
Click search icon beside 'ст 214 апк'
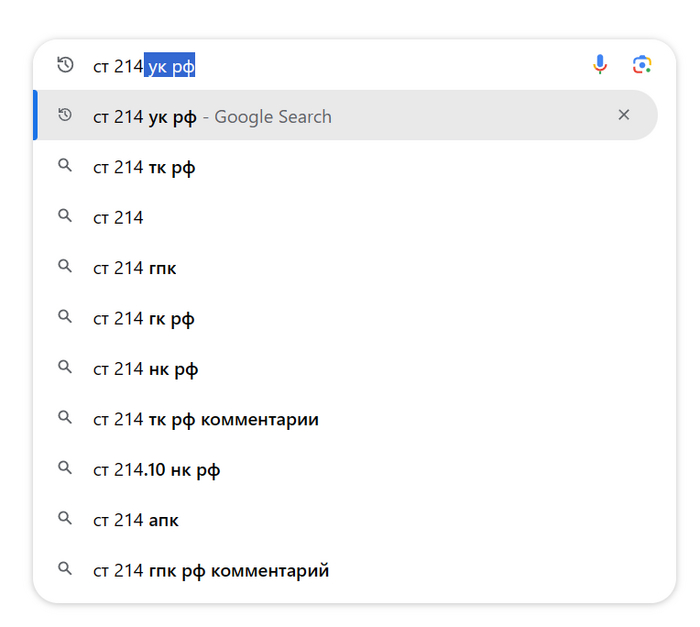(x=65, y=519)
